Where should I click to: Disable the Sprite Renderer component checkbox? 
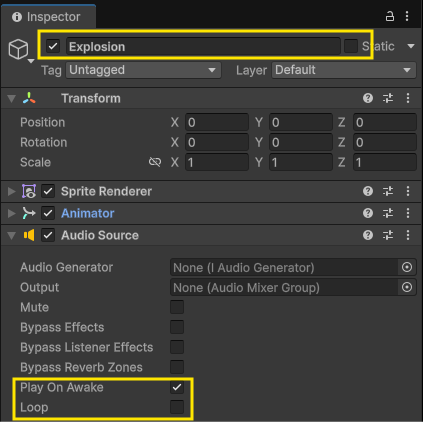click(48, 191)
